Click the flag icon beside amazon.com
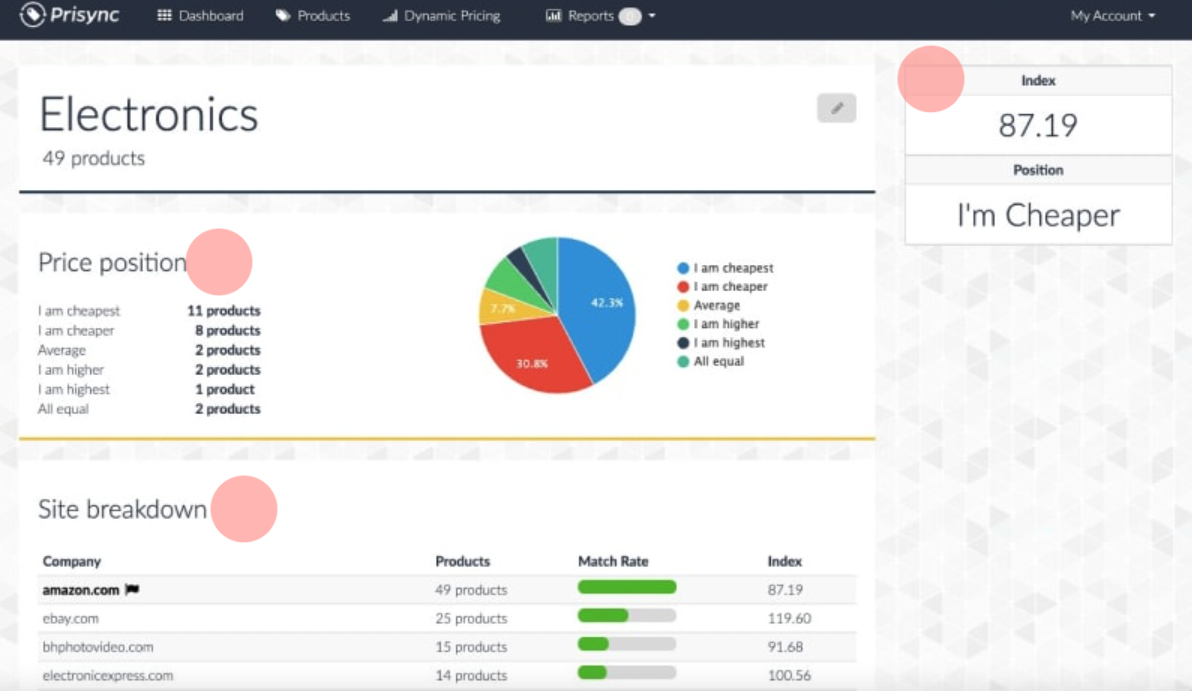1192x691 pixels. tap(132, 590)
